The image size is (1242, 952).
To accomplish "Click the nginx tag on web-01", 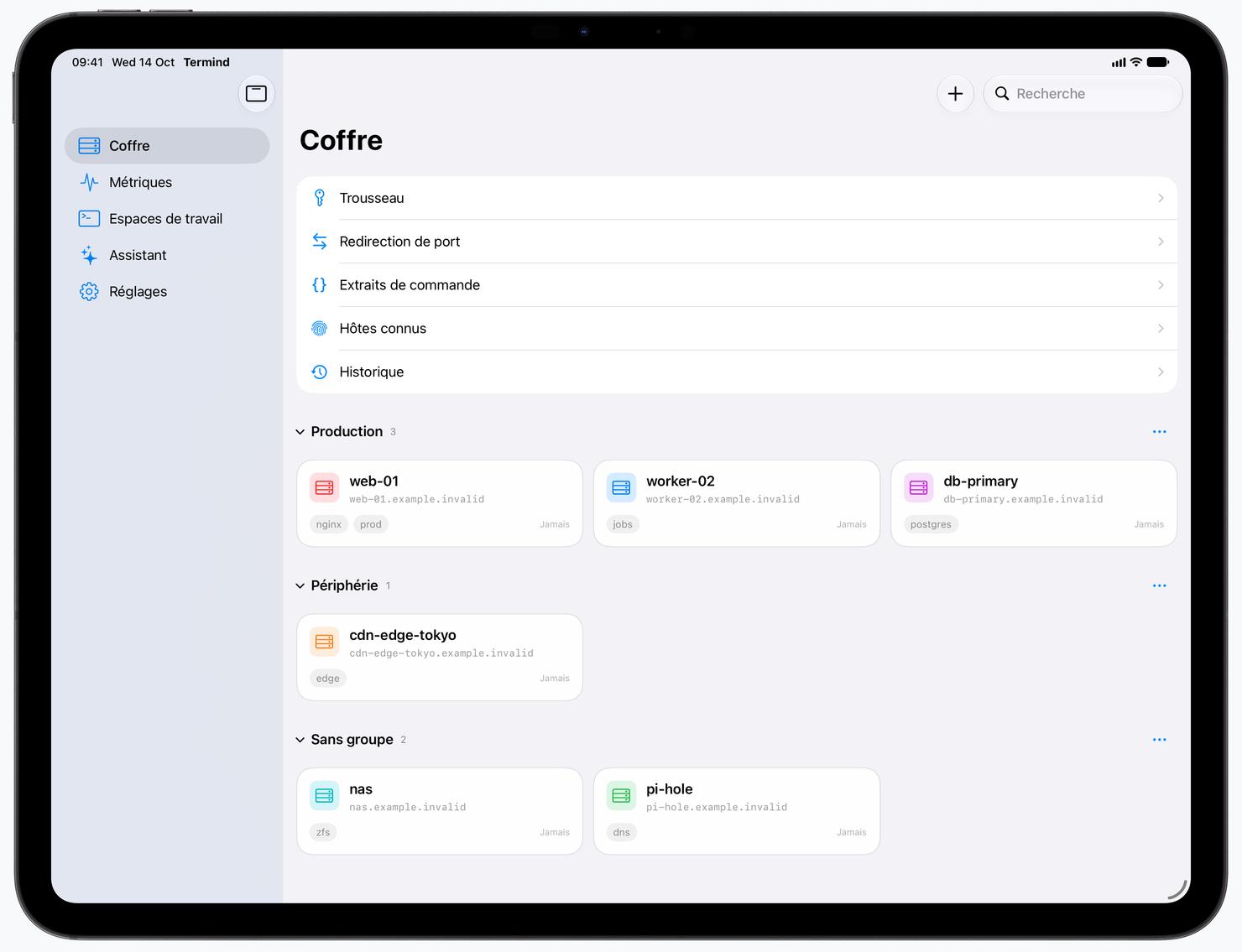I will pos(329,524).
